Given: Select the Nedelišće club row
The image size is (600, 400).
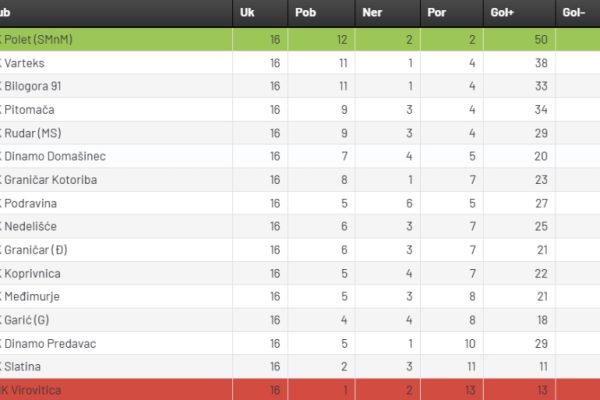Looking at the screenshot, I should coord(300,226).
